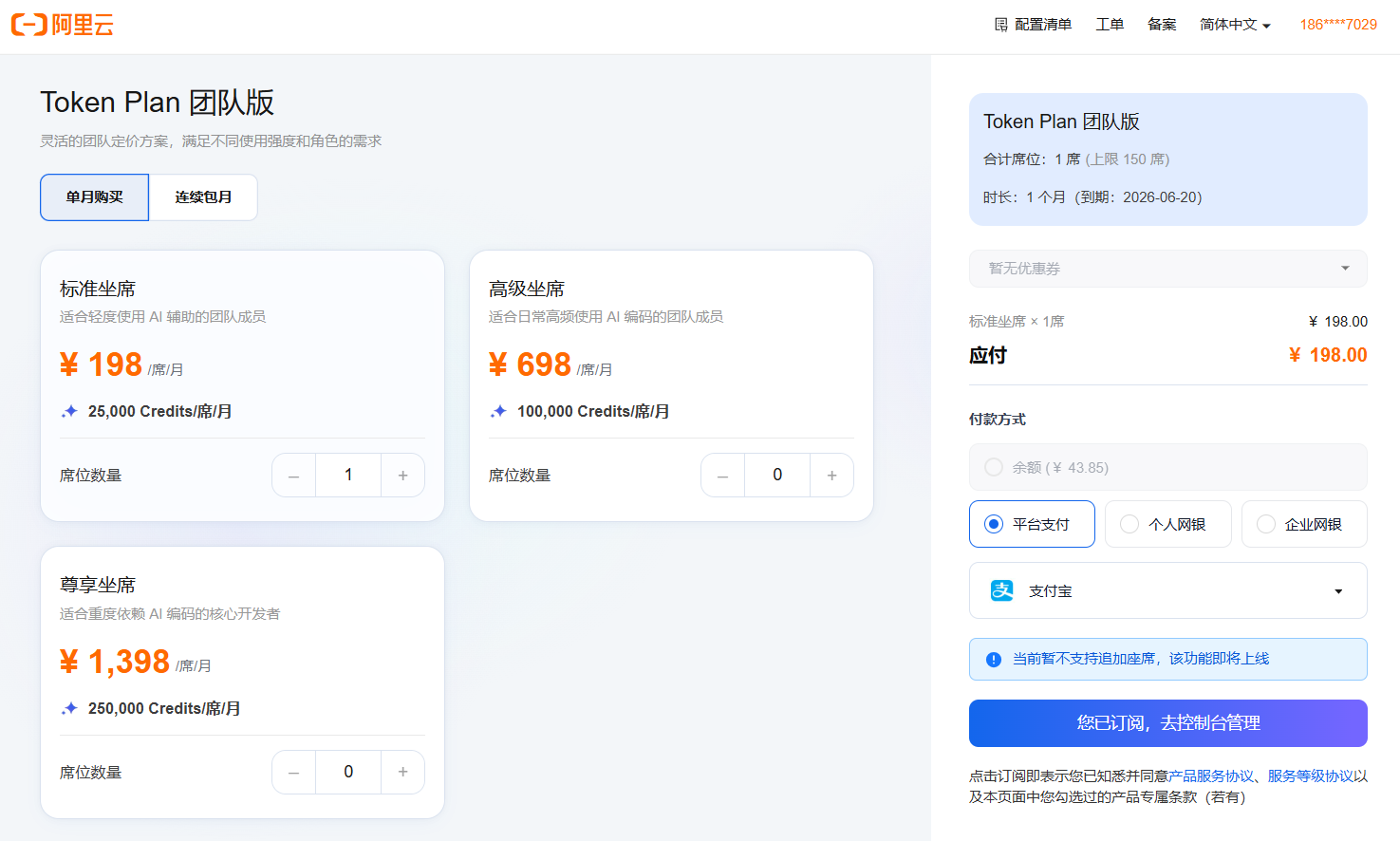
Task: Select 平台支付 payment method
Action: tap(1032, 524)
